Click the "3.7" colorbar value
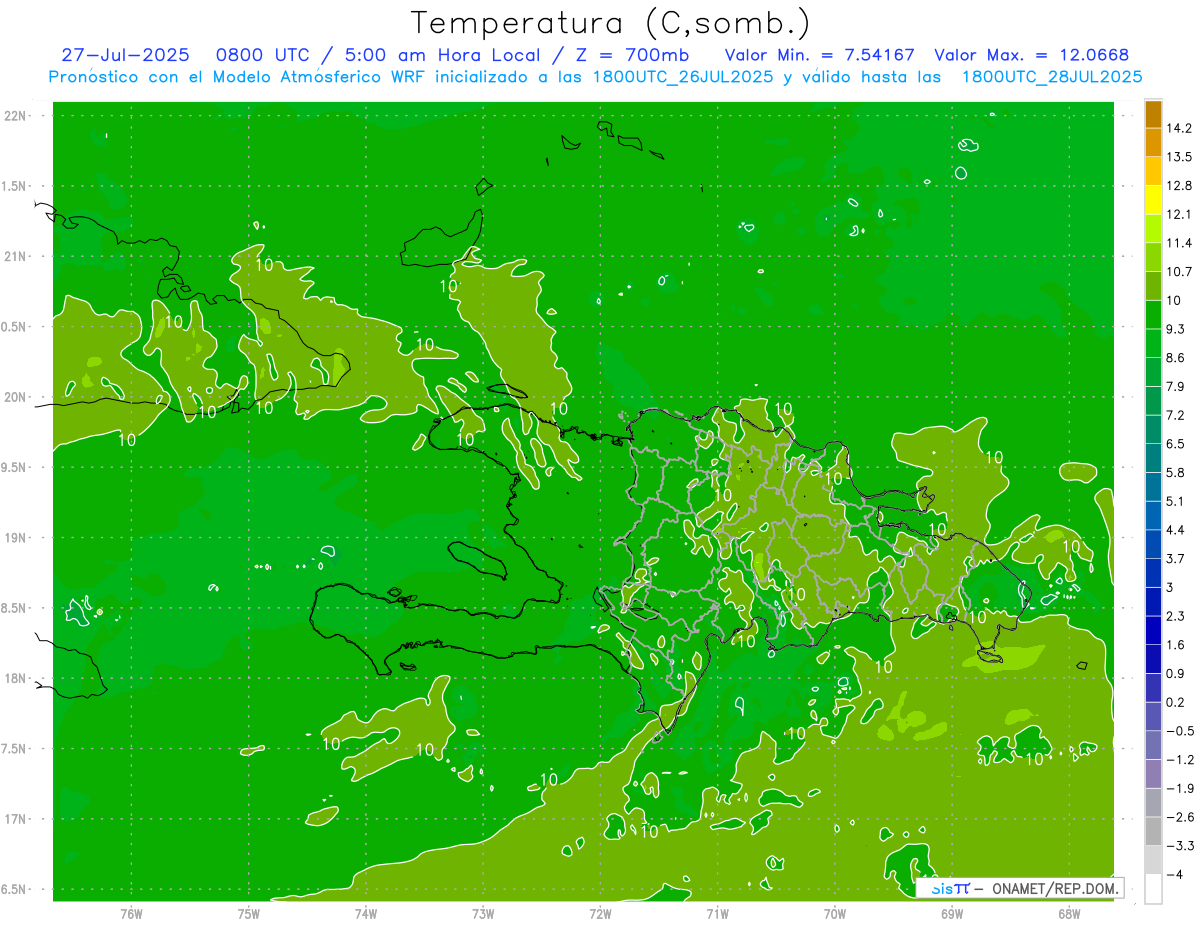1200x927 pixels. point(1176,558)
